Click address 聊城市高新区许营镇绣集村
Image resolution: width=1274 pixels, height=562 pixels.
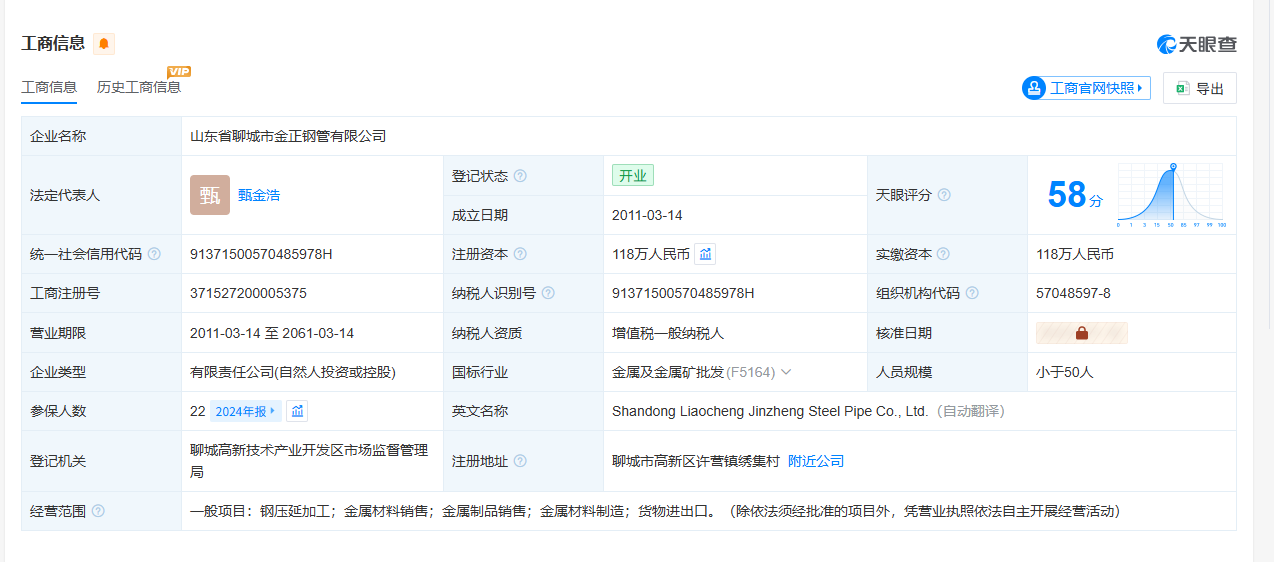point(696,461)
